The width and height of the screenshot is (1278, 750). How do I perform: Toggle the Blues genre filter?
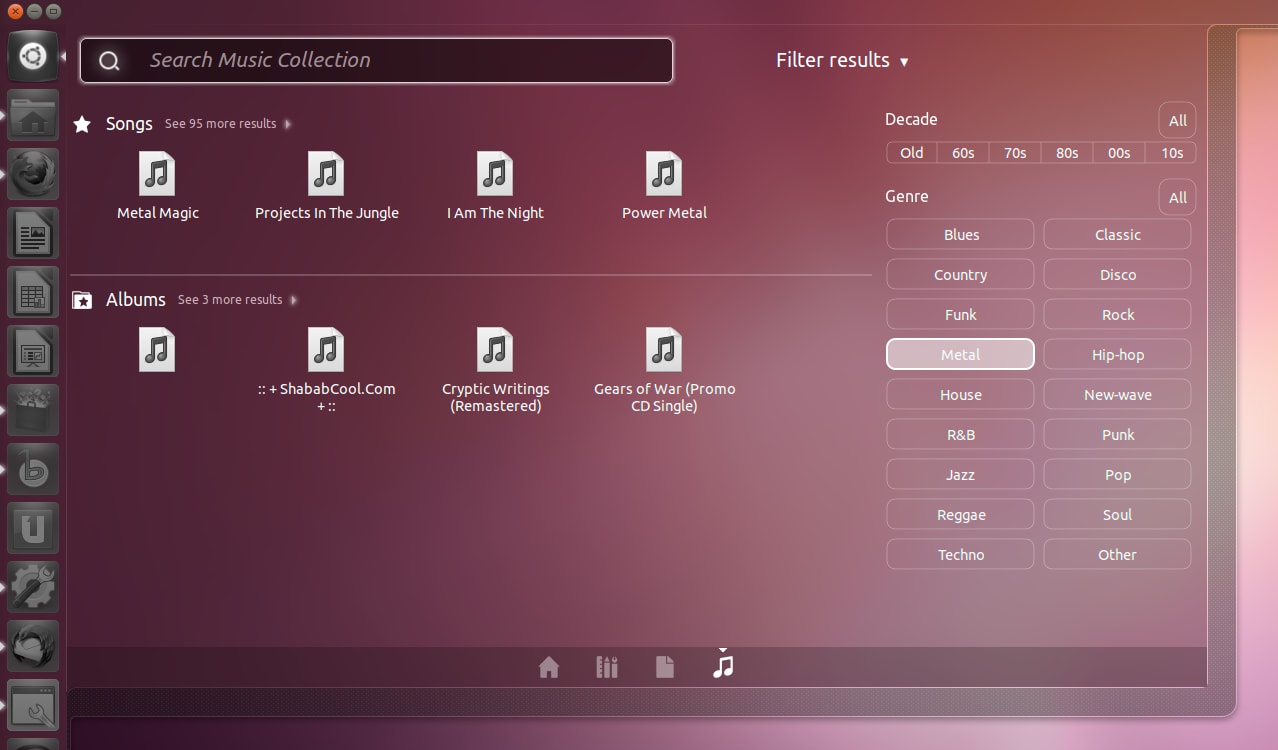960,235
